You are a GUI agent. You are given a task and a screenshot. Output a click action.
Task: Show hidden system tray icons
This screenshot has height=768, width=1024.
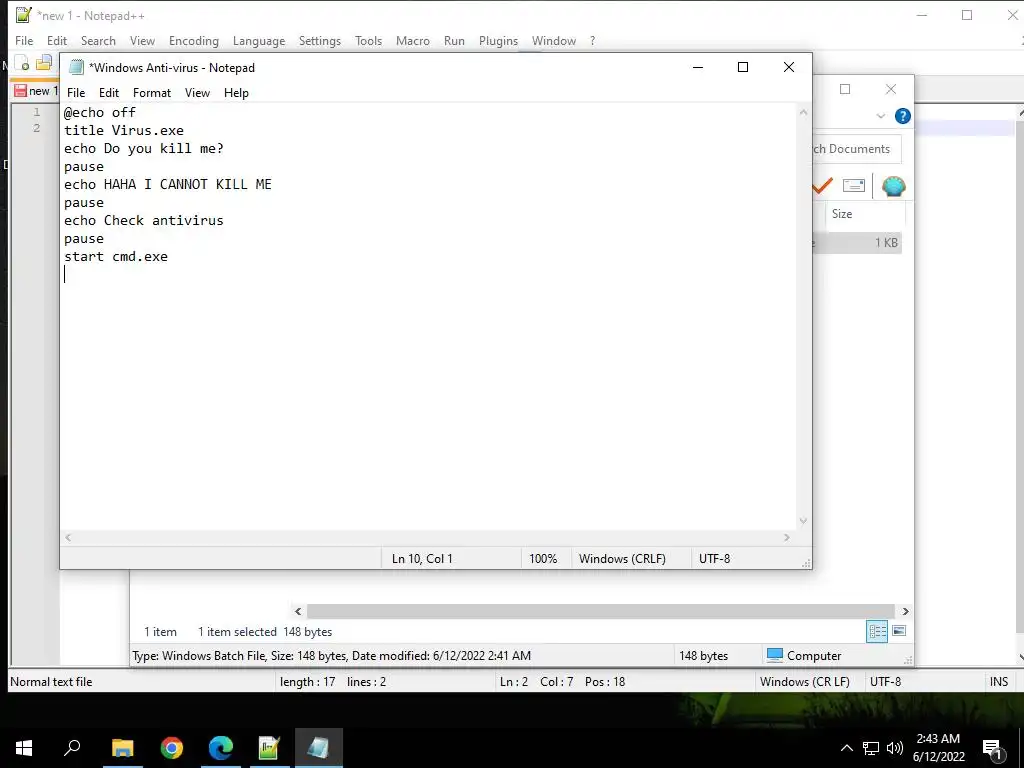coord(846,748)
